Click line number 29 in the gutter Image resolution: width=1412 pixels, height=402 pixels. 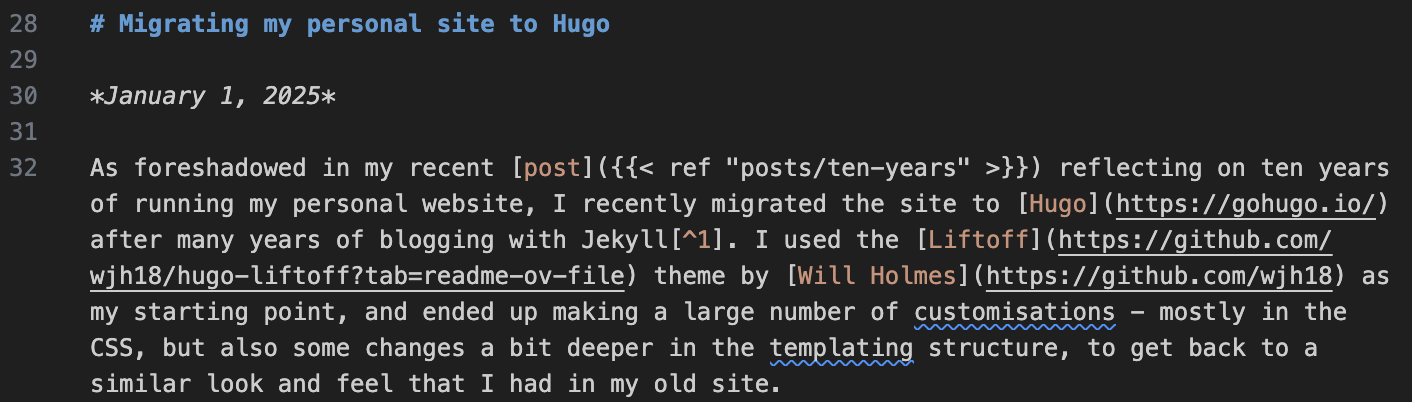point(24,60)
